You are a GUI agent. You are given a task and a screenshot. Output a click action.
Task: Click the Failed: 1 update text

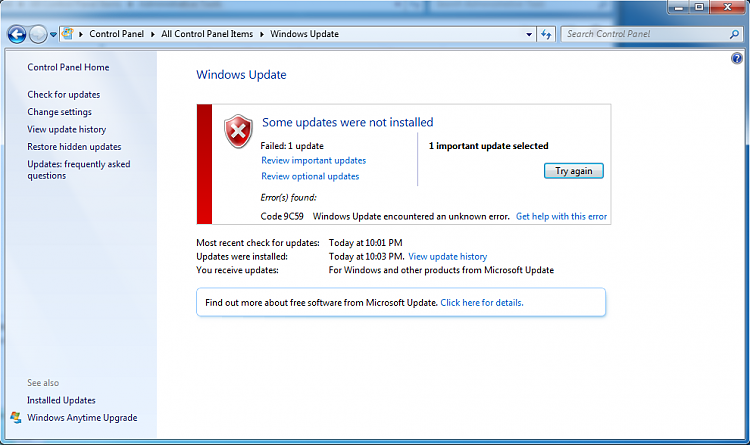pyautogui.click(x=292, y=146)
